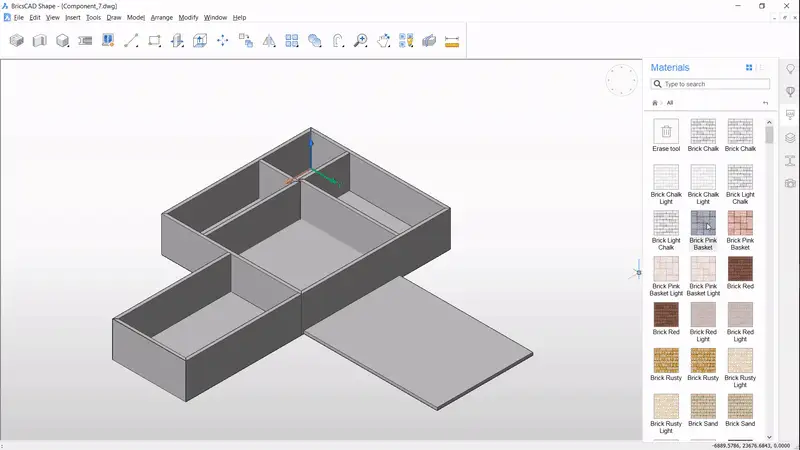
Task: Select the Wall tool icon
Action: (39, 40)
